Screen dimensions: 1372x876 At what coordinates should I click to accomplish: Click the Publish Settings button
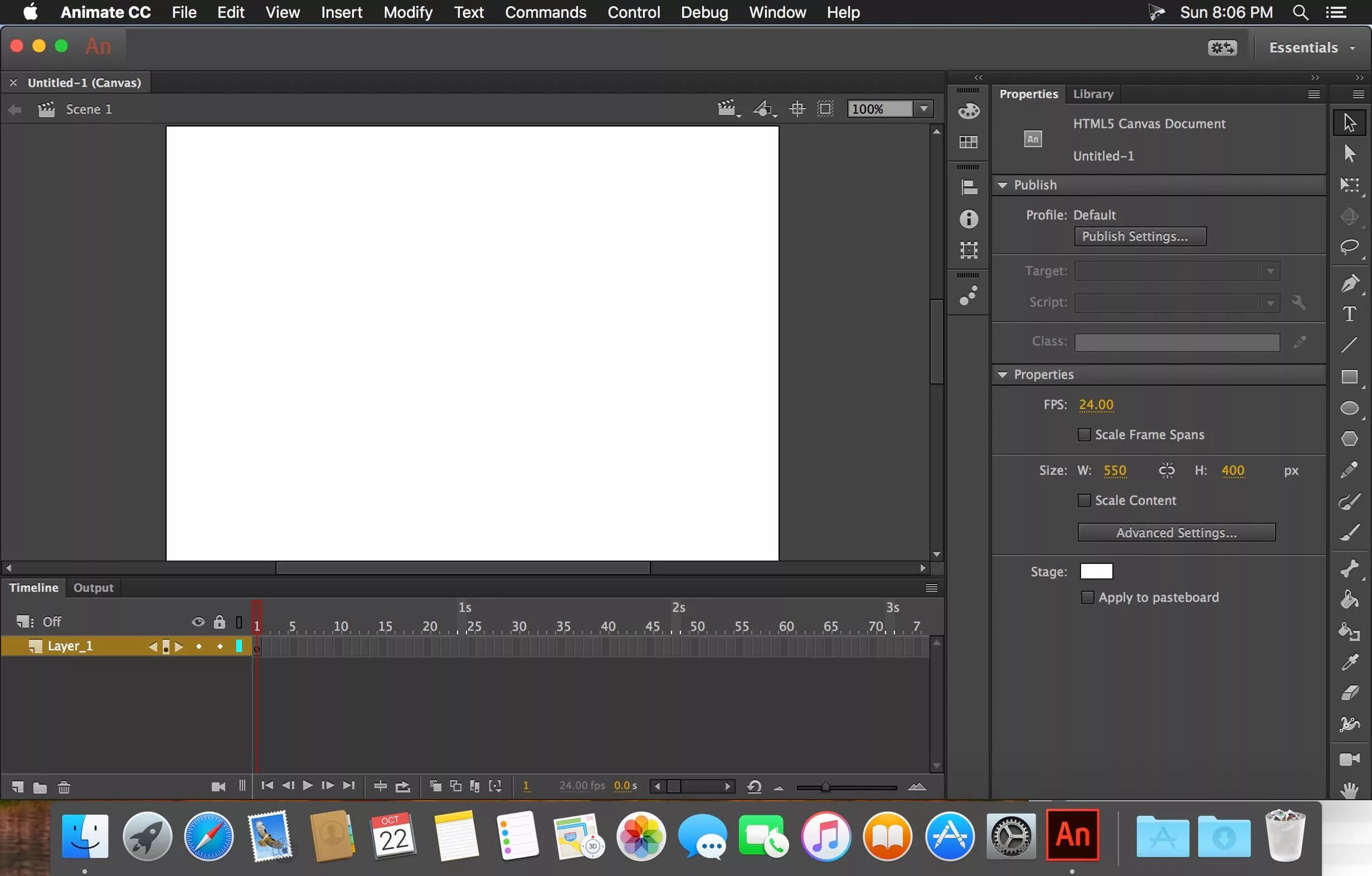pos(1140,236)
